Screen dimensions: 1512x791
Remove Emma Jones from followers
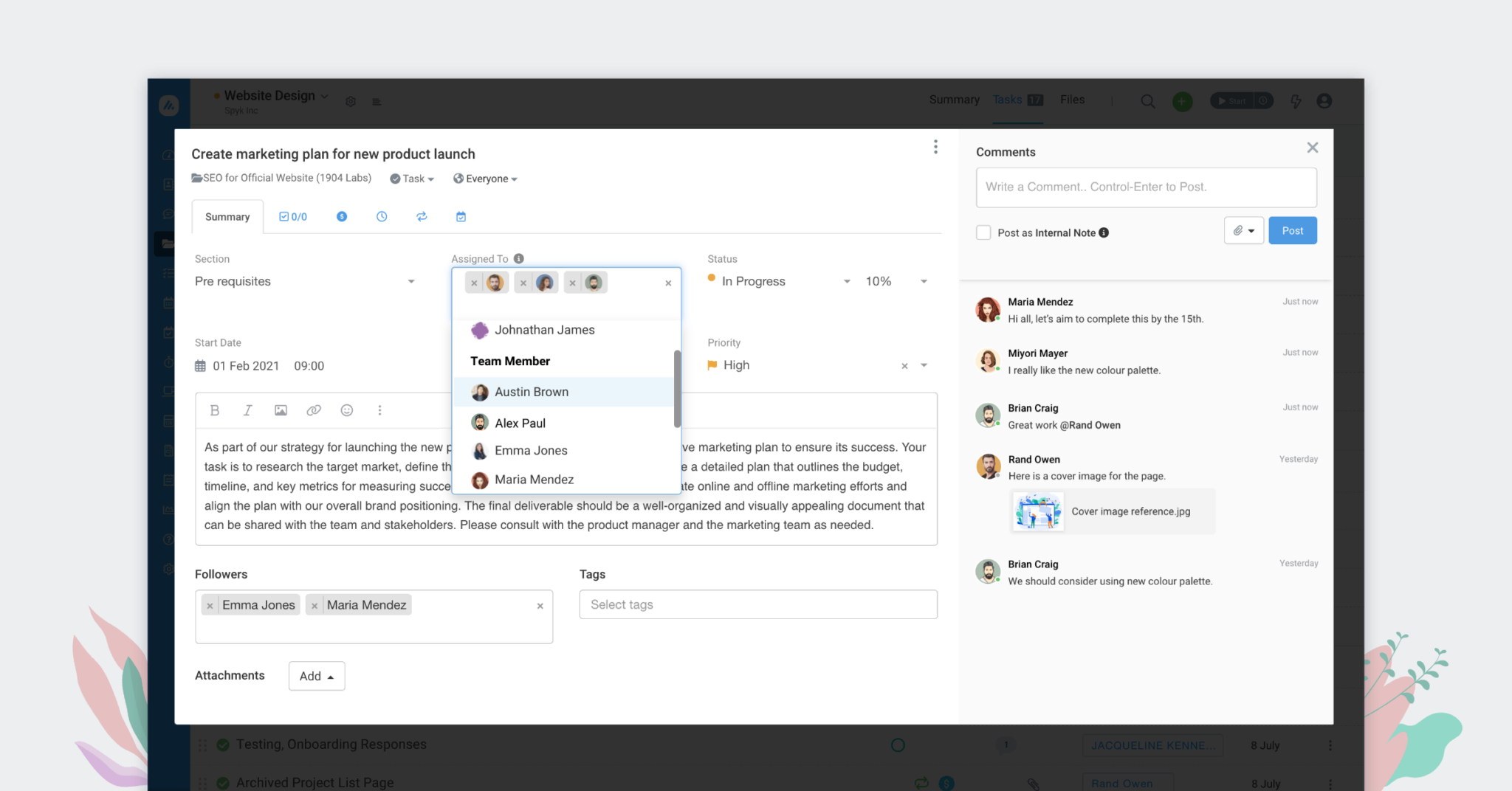(x=210, y=606)
